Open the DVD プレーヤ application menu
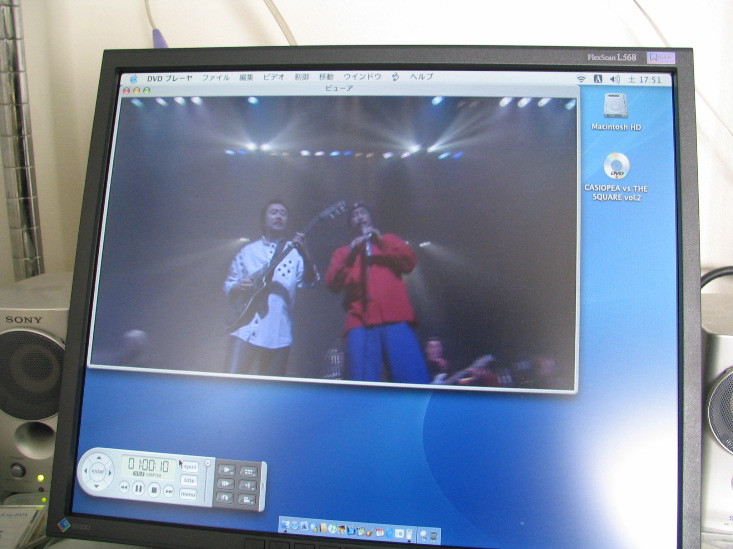Image resolution: width=733 pixels, height=549 pixels. 169,78
